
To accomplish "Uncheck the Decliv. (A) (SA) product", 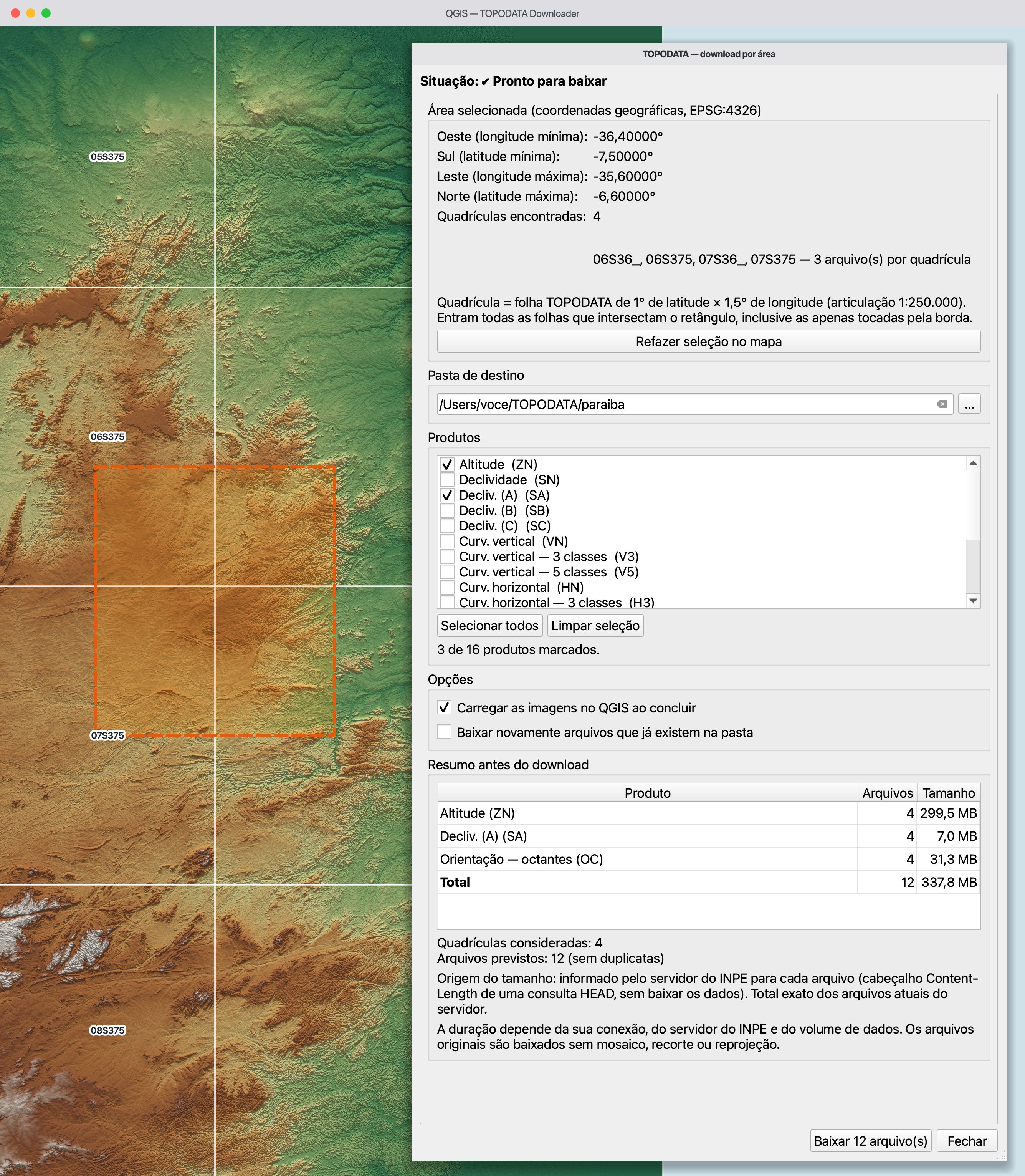I will point(447,495).
